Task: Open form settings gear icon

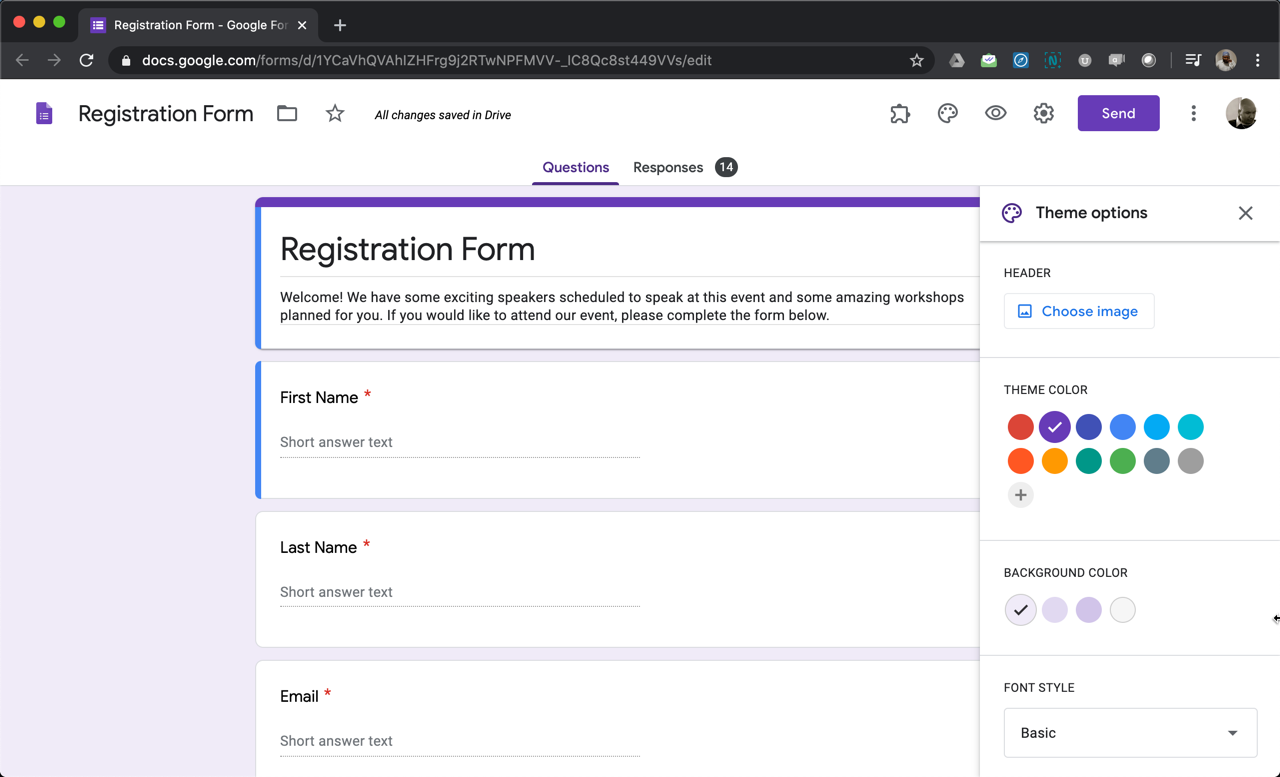Action: pos(1043,114)
